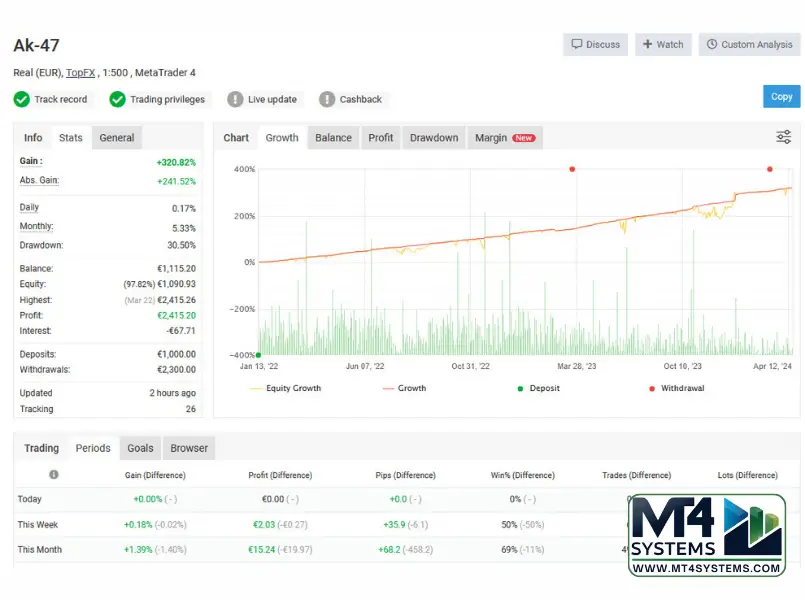Click the Cashback exclamation icon
805x600 pixels.
click(x=327, y=99)
